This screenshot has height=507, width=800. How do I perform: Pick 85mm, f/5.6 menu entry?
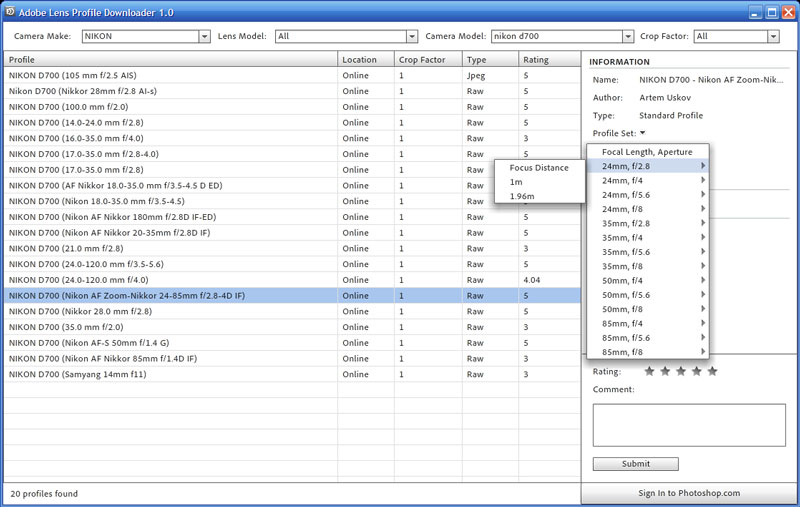point(648,337)
